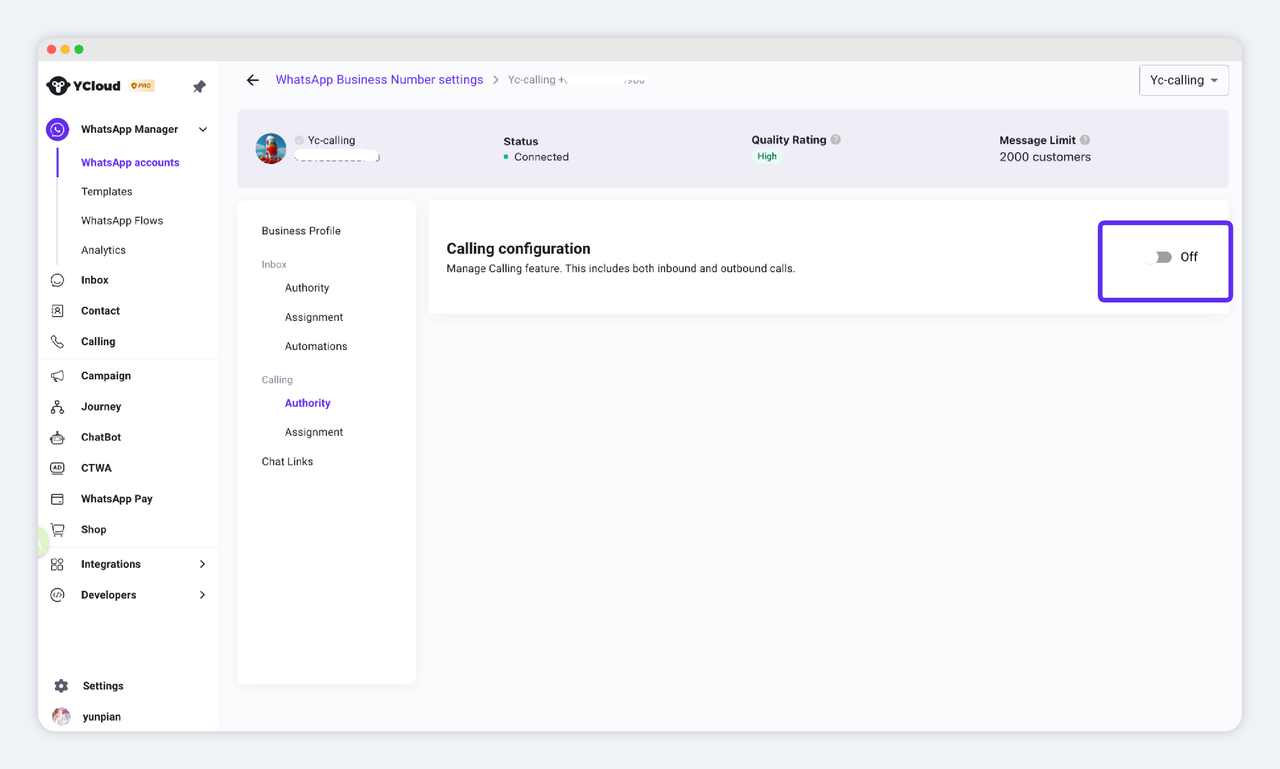Open the ChatBot robot icon
1280x769 pixels.
pos(57,438)
